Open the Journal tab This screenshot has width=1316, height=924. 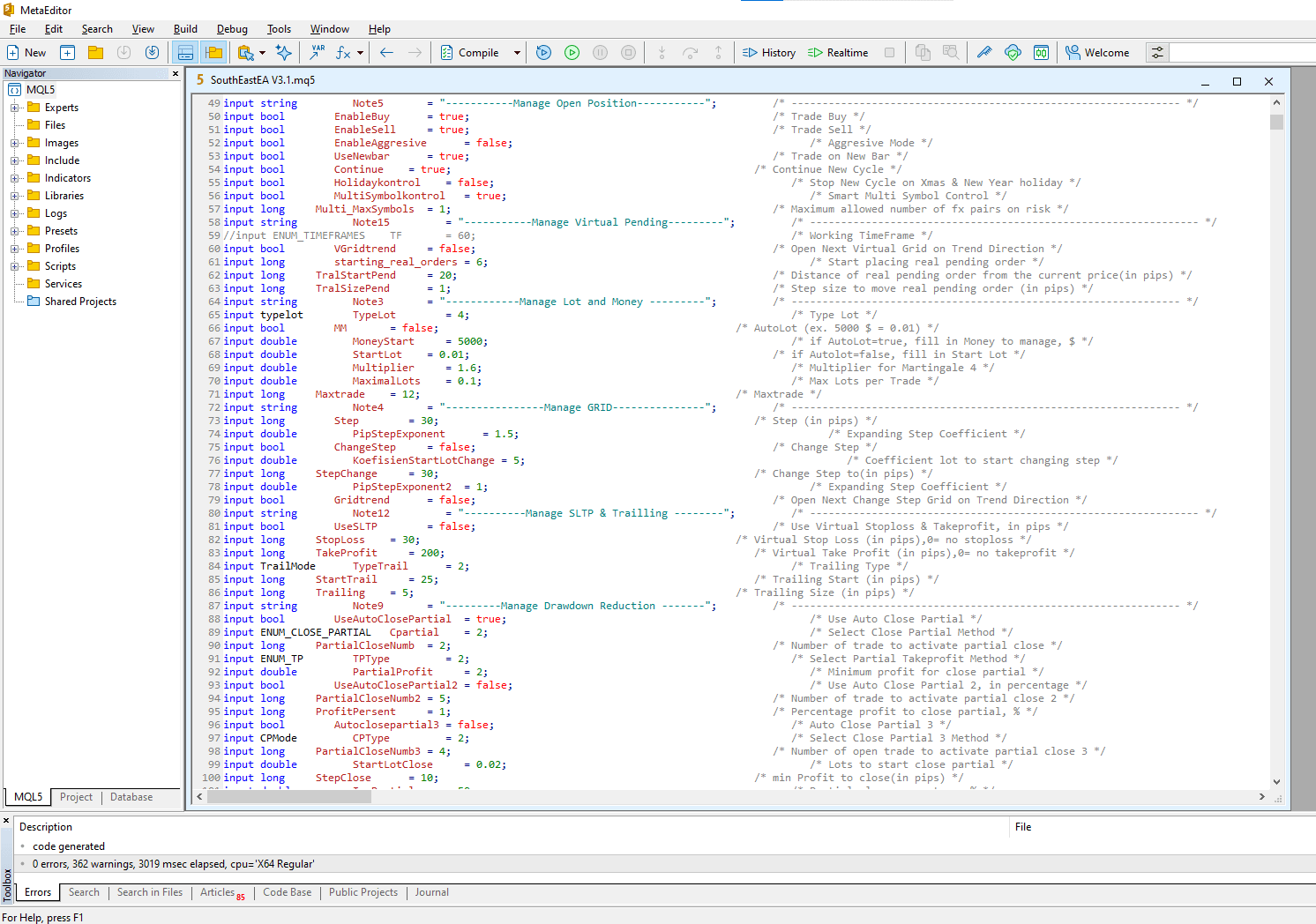[x=431, y=892]
